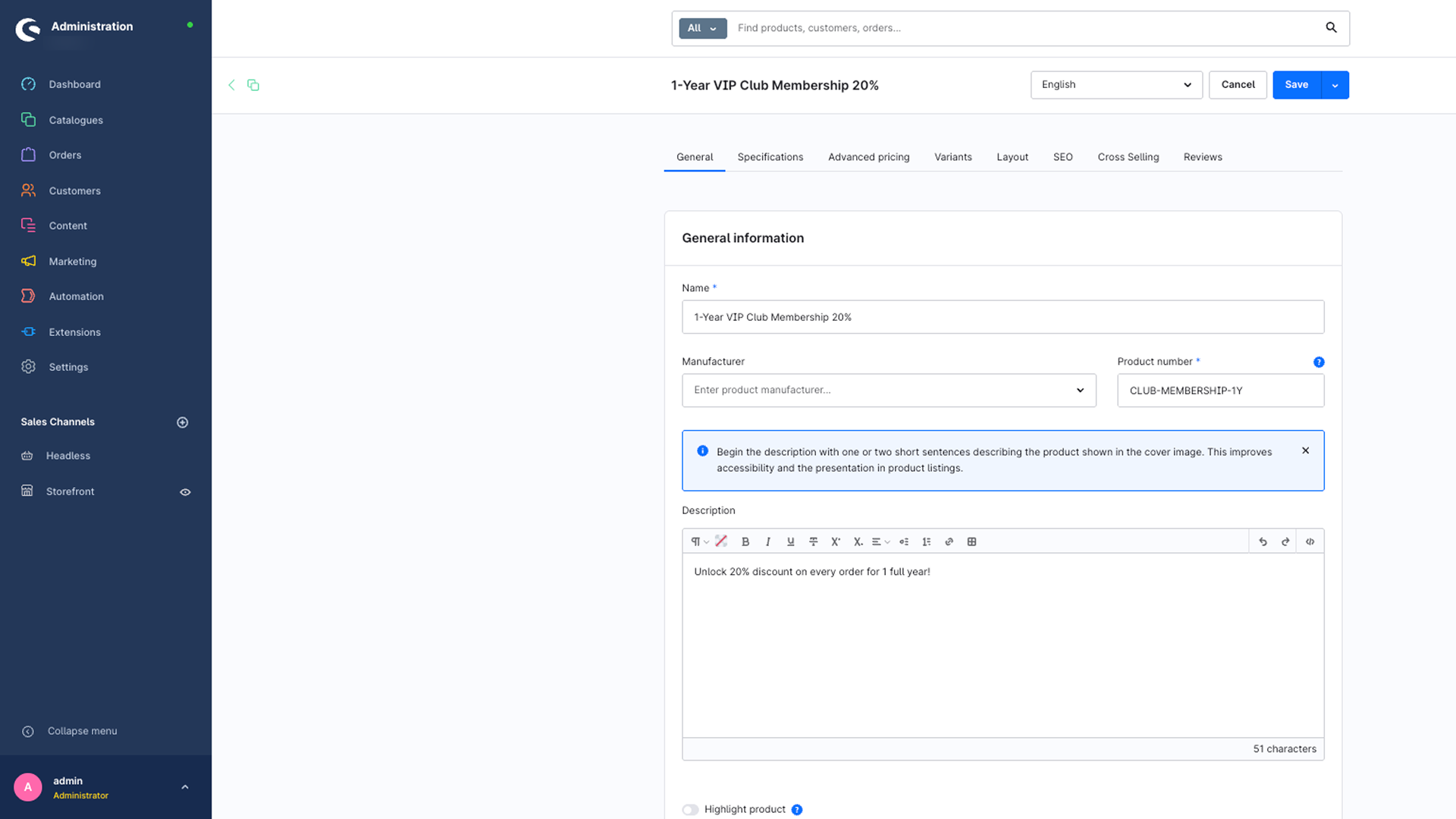Switch to the Specifications tab
1456x819 pixels.
tap(770, 157)
